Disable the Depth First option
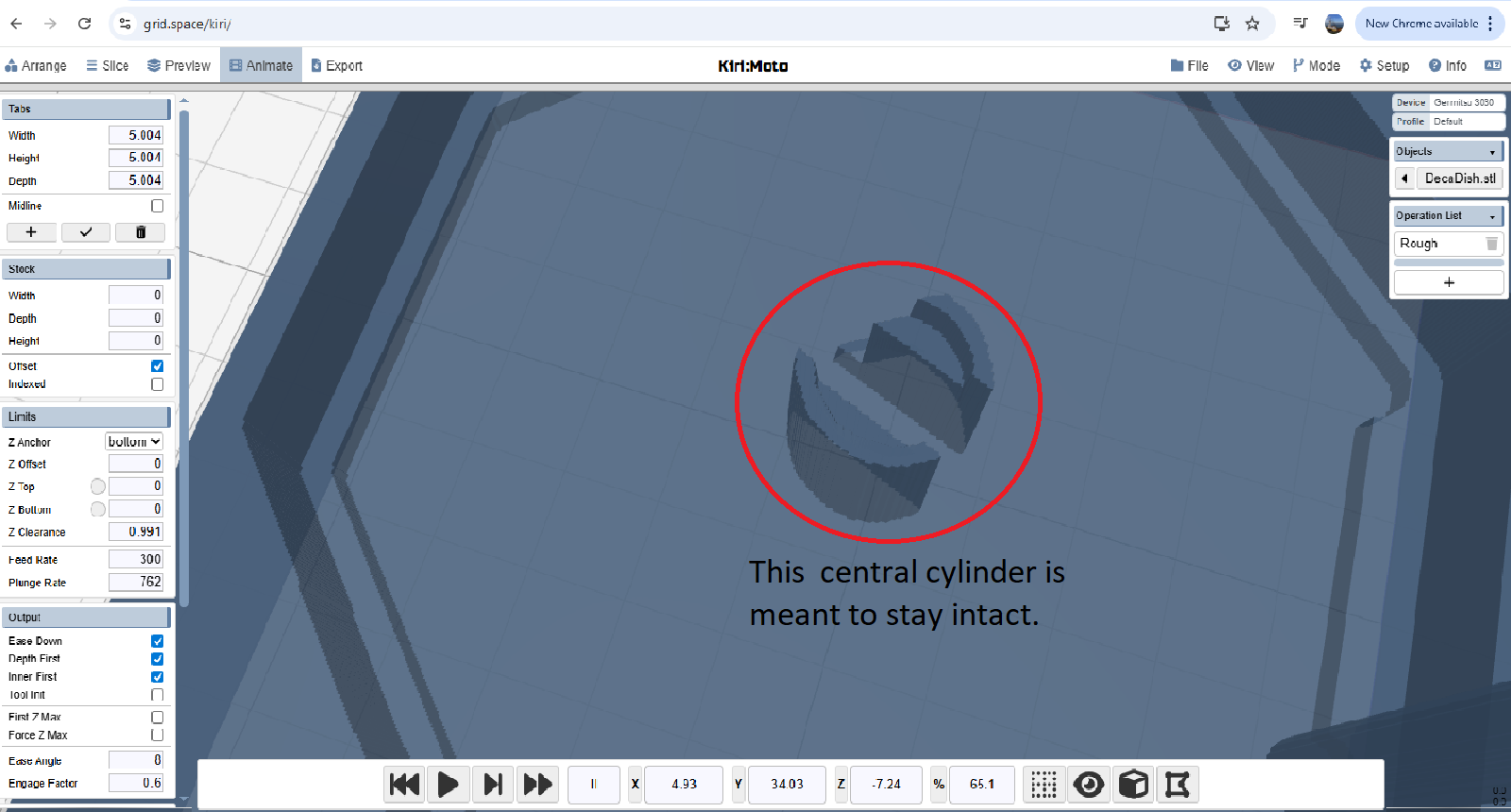The width and height of the screenshot is (1511, 812). (x=158, y=659)
